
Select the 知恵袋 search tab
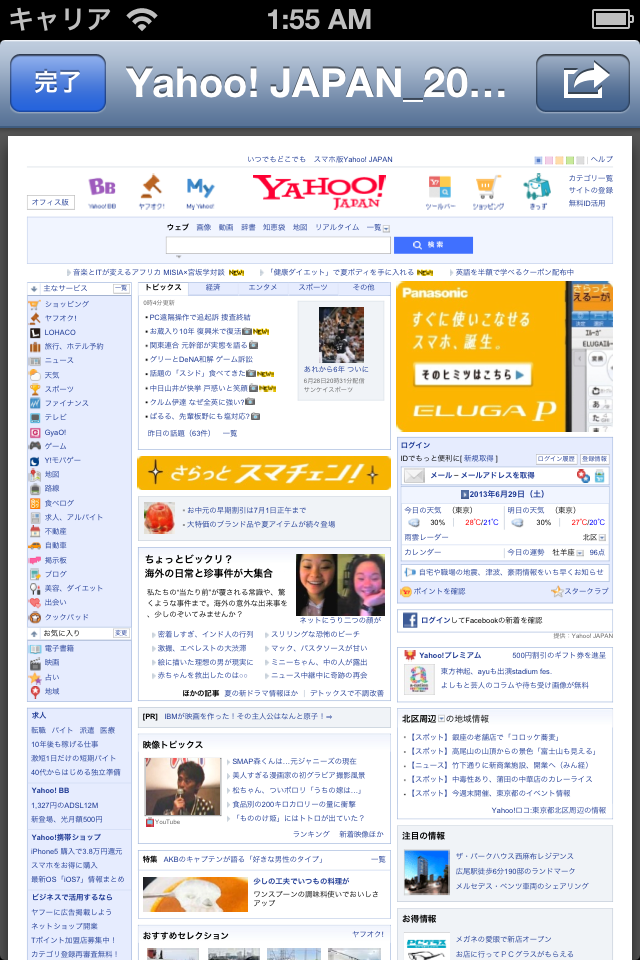274,227
